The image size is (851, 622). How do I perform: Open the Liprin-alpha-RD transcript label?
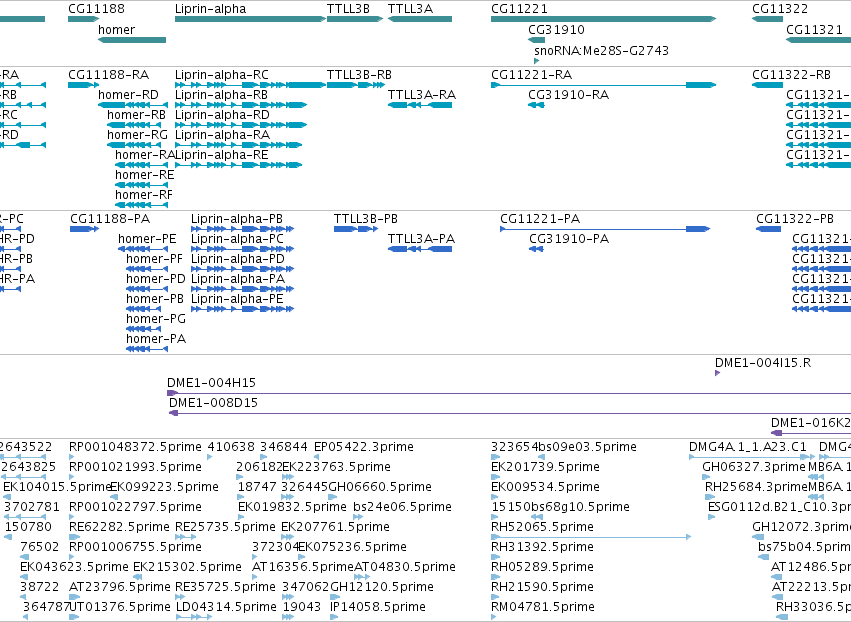(x=222, y=115)
